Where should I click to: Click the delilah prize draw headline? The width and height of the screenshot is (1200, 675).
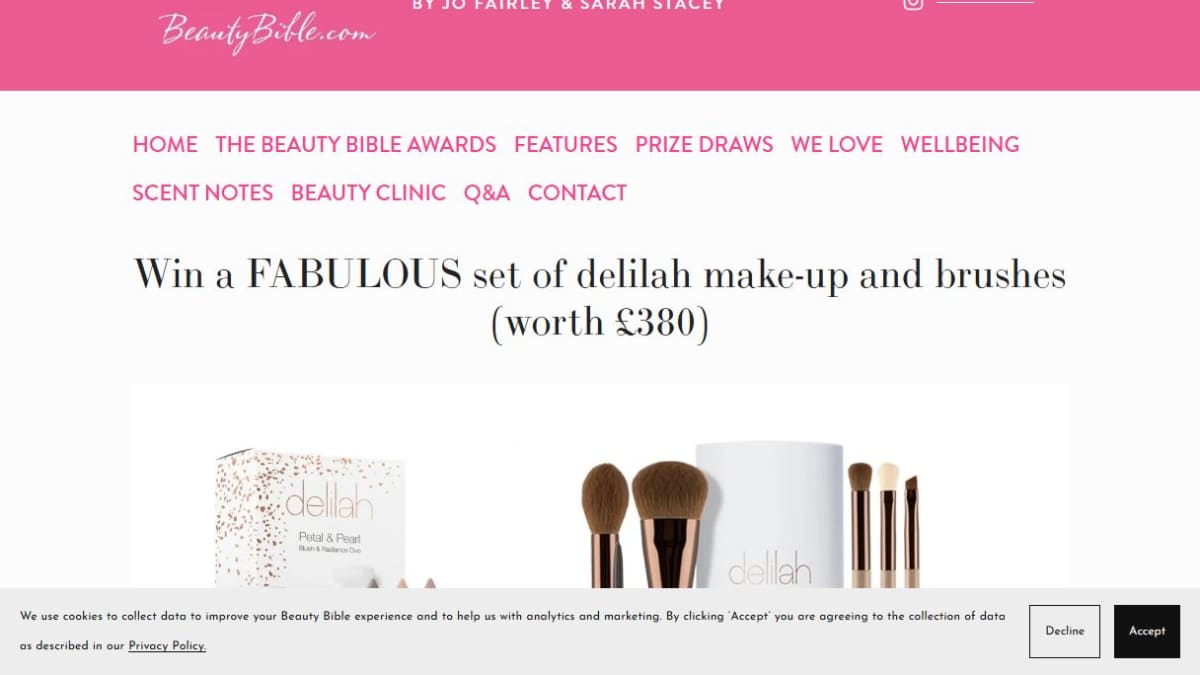tap(600, 299)
